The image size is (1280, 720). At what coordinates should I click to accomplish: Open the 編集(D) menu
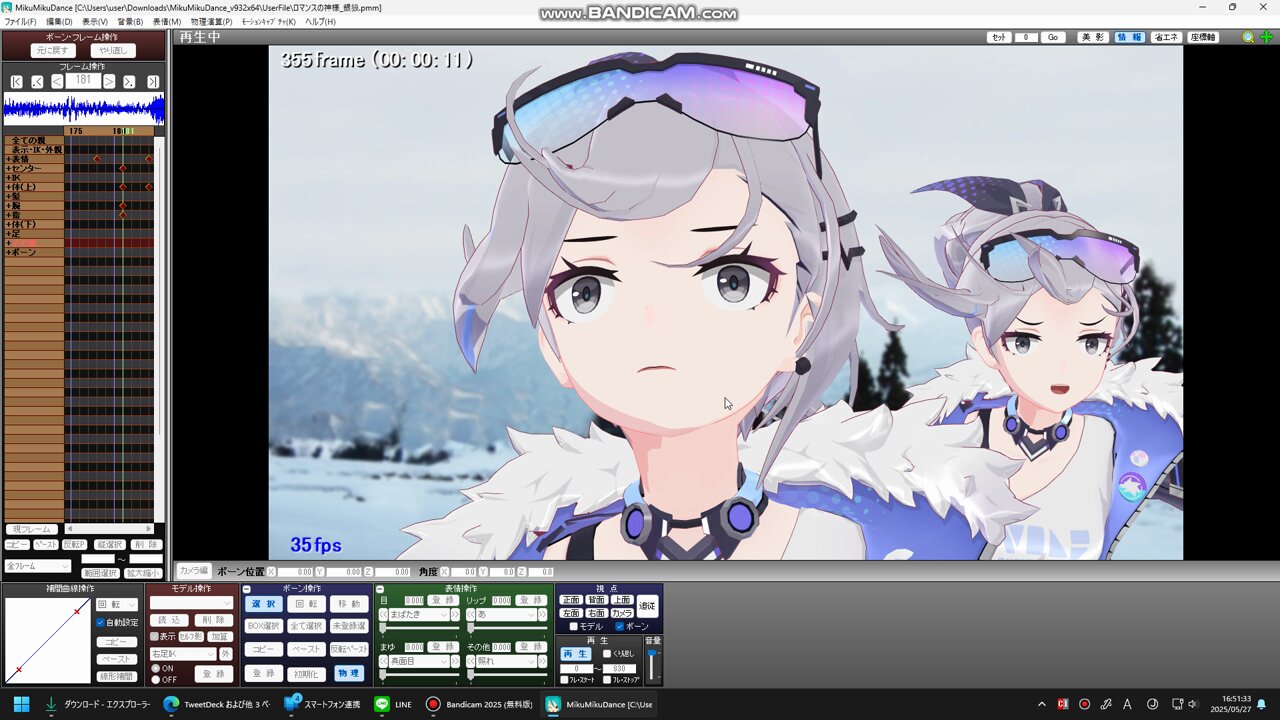(x=59, y=21)
